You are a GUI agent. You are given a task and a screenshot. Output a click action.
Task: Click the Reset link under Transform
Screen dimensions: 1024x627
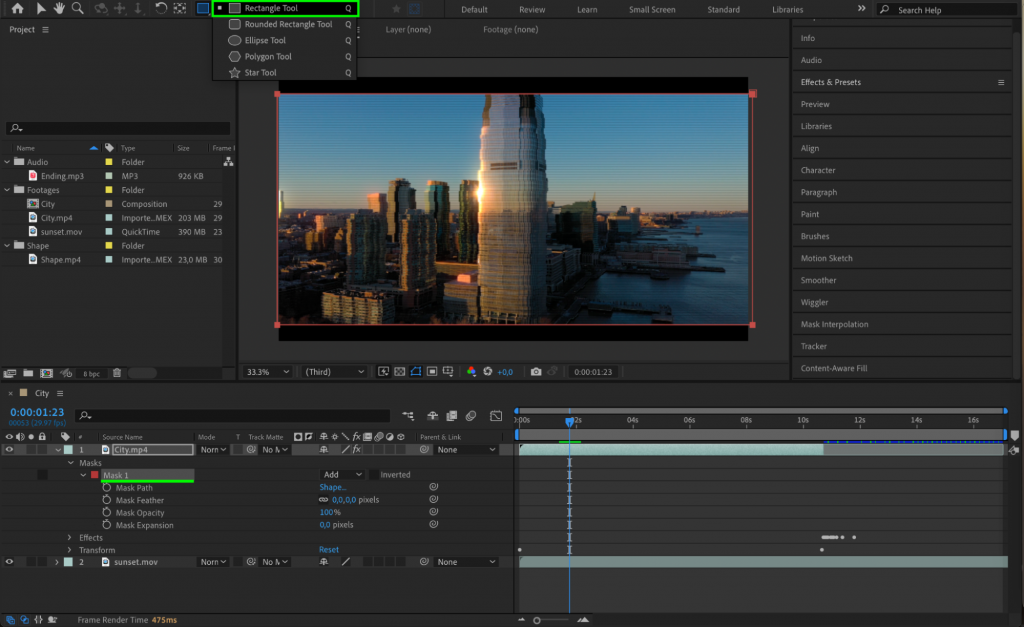[x=328, y=548]
